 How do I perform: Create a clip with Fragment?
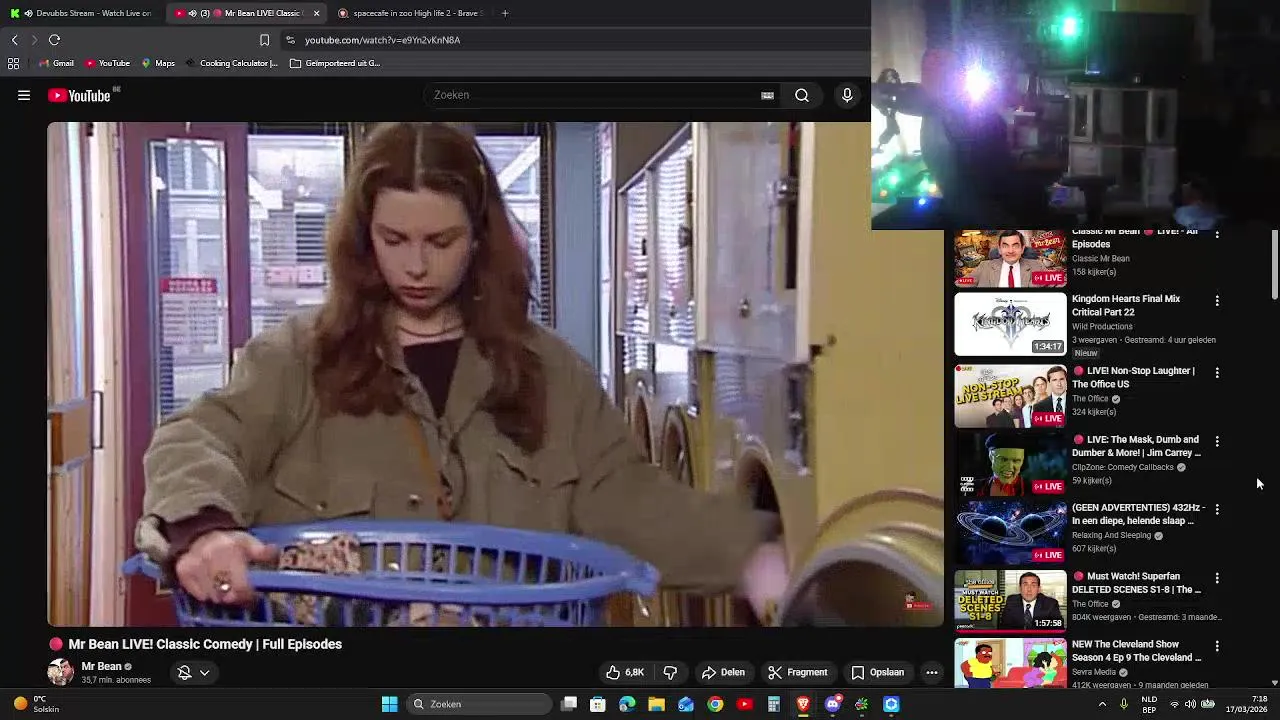[797, 672]
